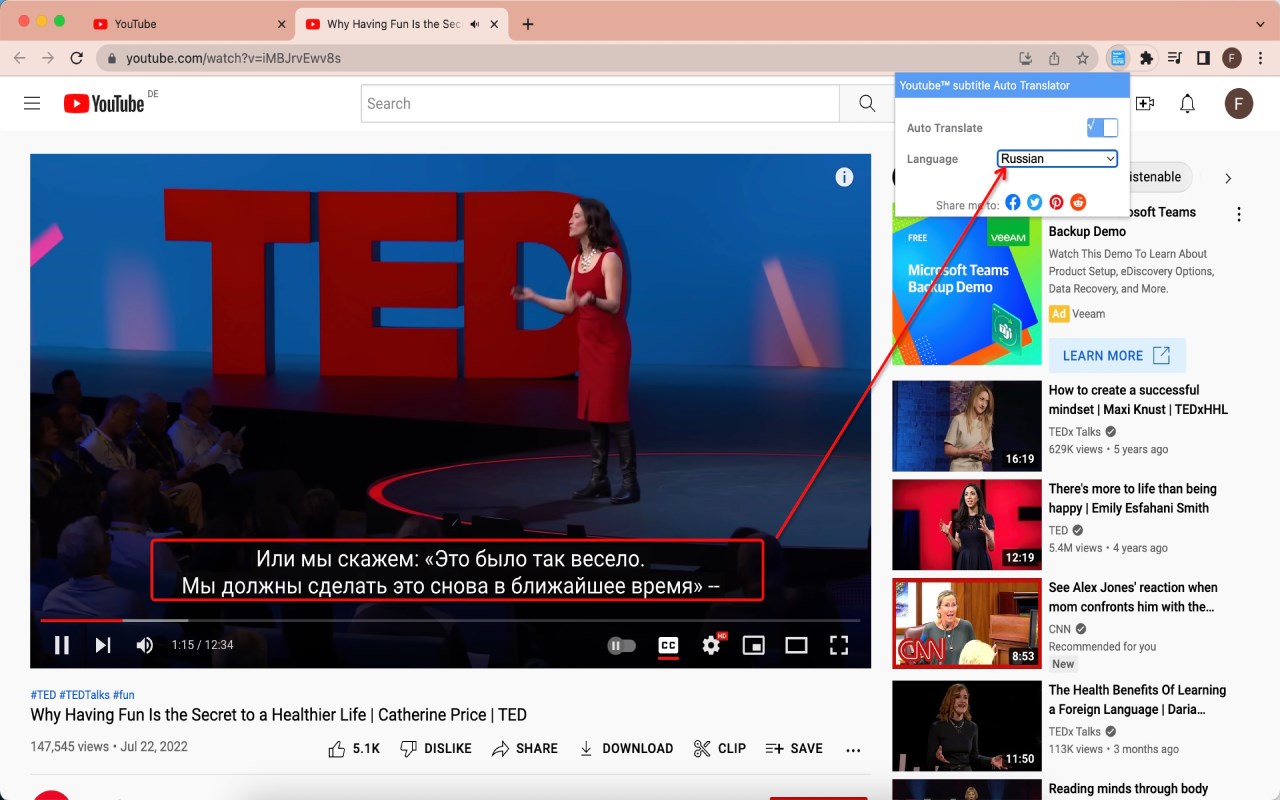Click the search magnifier button

(867, 104)
